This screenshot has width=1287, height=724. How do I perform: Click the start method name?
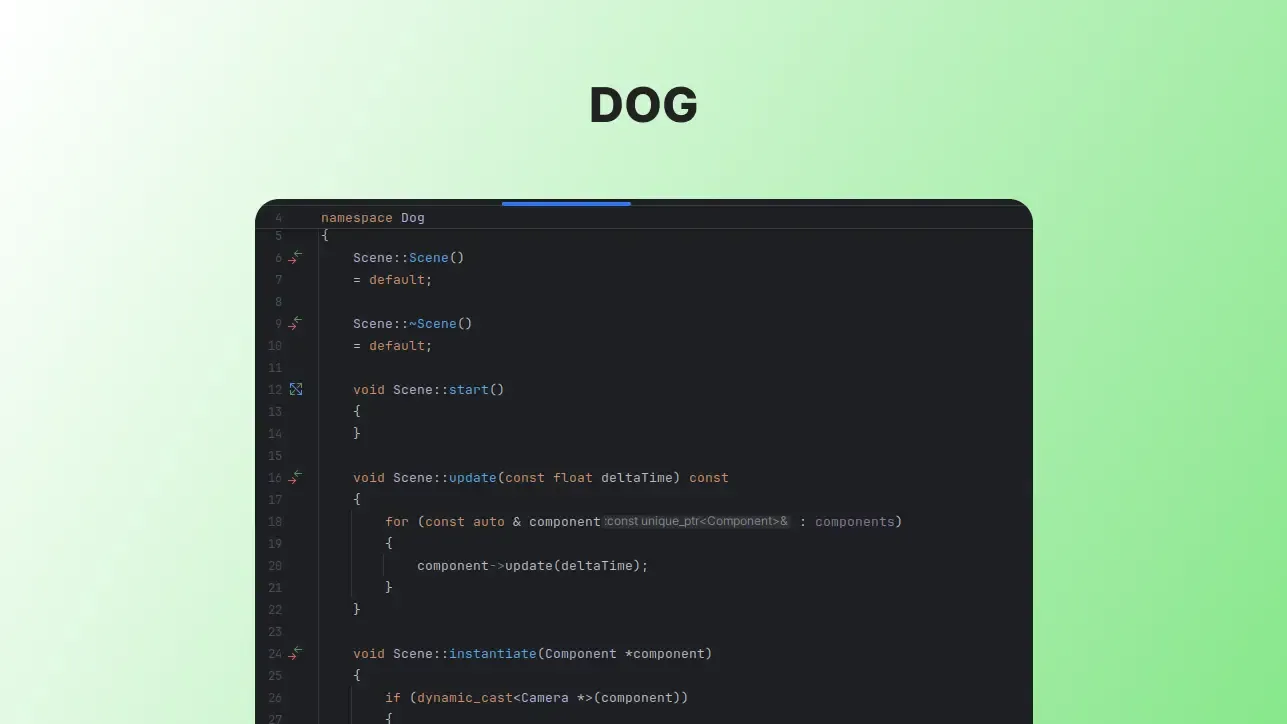pos(468,389)
